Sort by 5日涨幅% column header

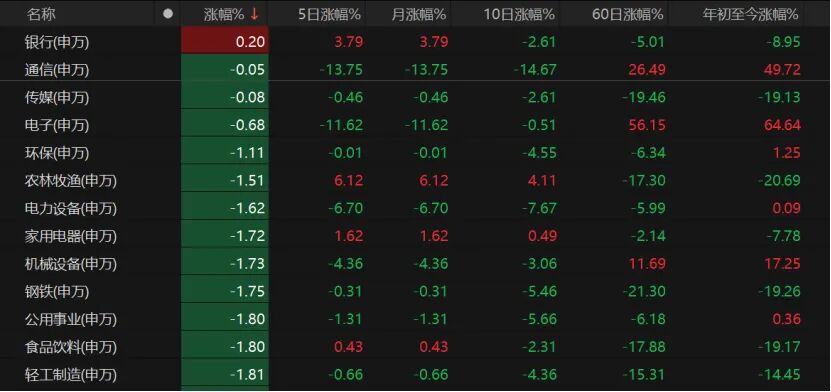coord(329,14)
